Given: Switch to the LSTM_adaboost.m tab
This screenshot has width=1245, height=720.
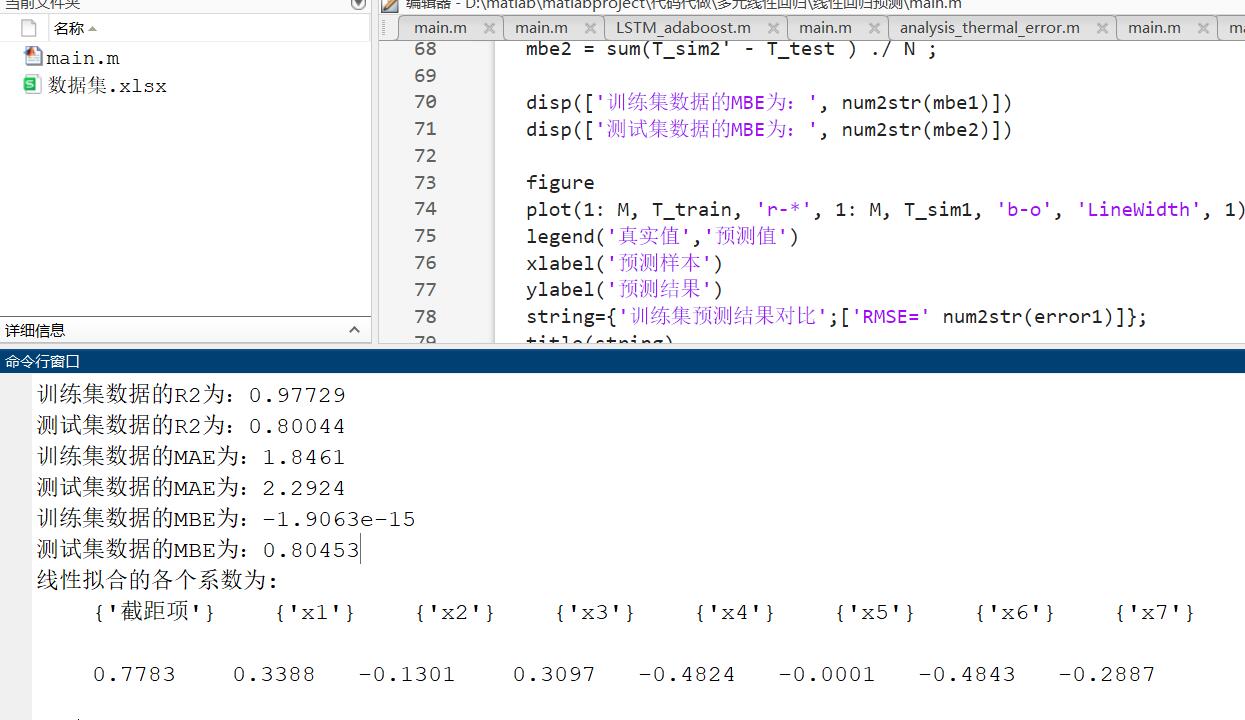Looking at the screenshot, I should coord(682,28).
